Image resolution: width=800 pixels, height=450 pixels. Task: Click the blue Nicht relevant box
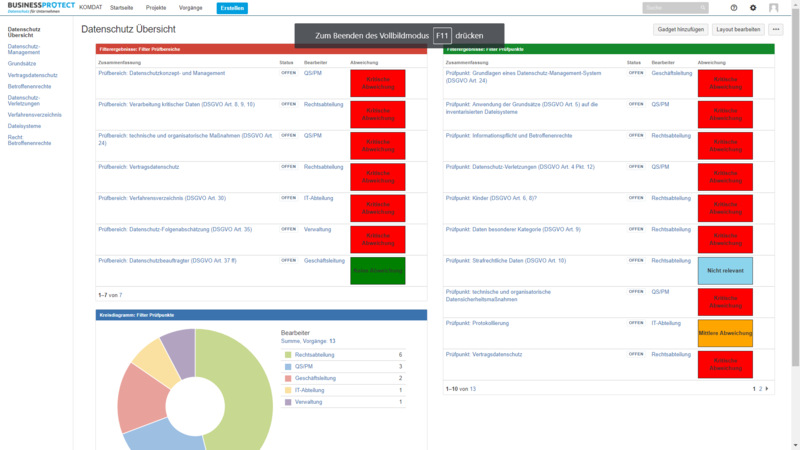point(725,270)
